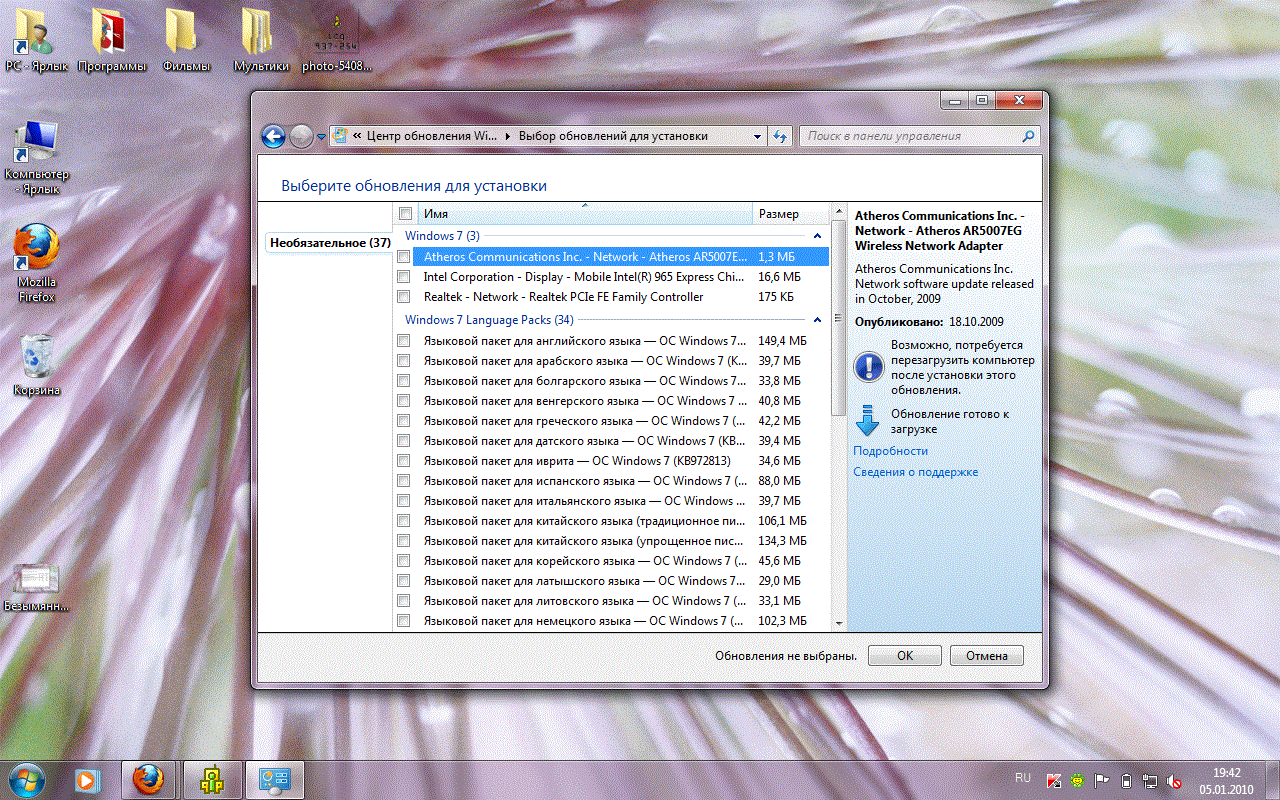Click the Forward arrow next to Back
The height and width of the screenshot is (800, 1280).
tap(301, 136)
